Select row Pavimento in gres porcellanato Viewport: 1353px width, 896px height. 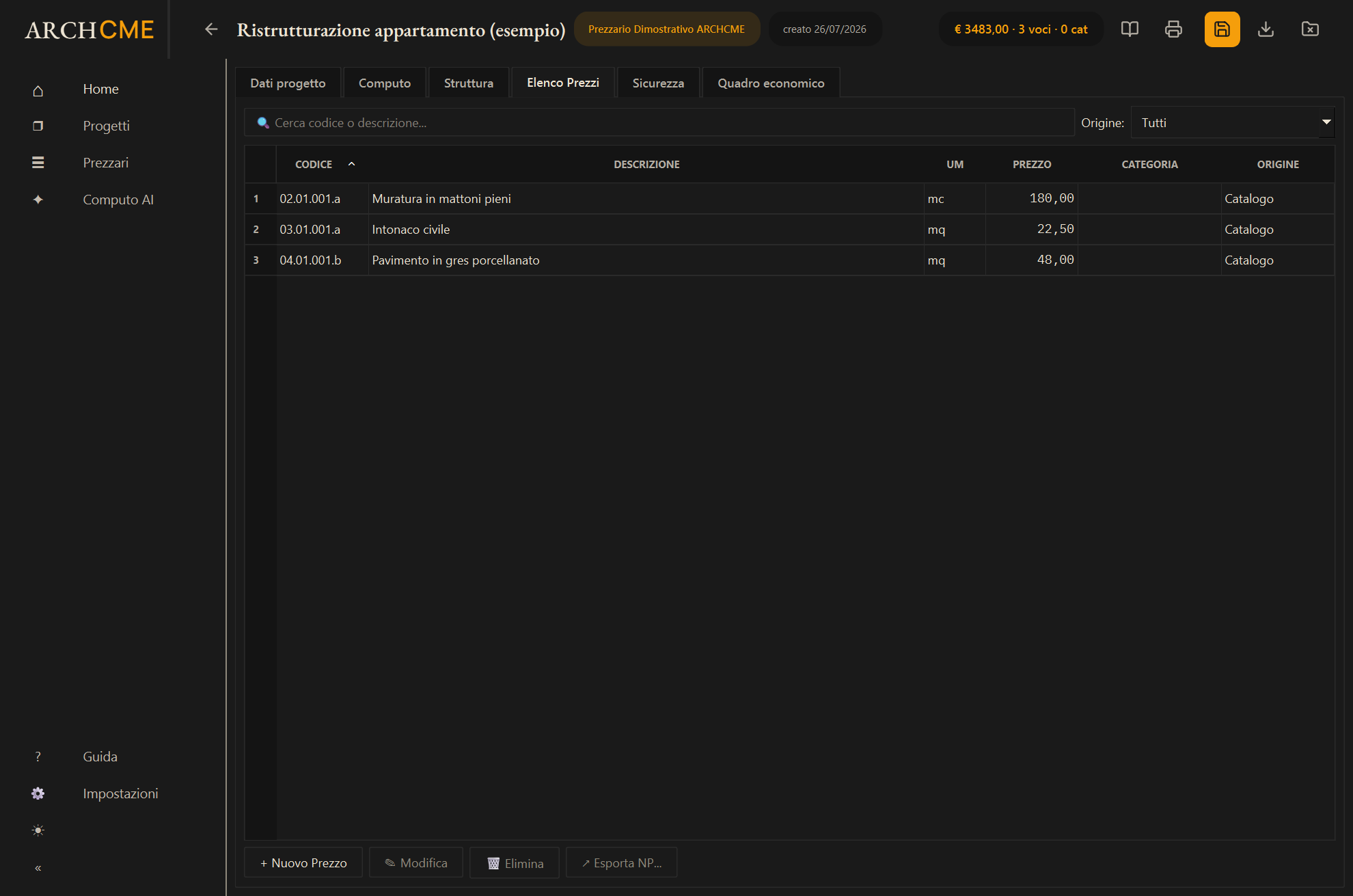click(789, 260)
